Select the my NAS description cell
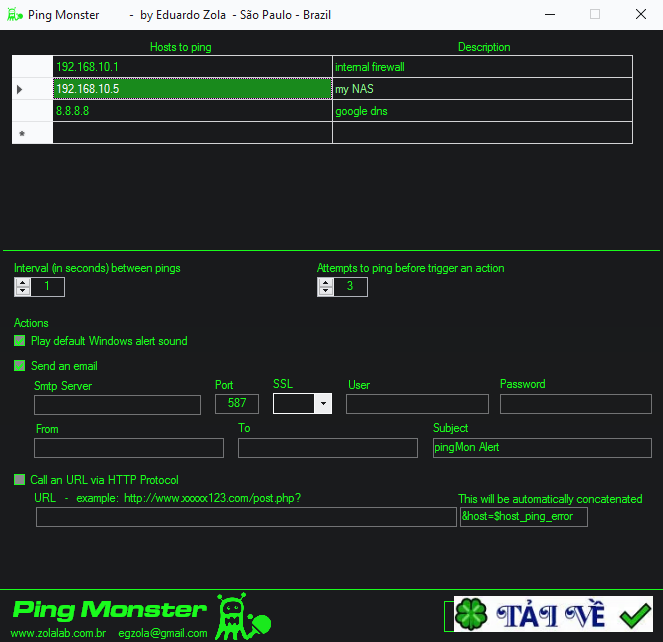Viewport: 663px width, 642px height. coord(482,89)
